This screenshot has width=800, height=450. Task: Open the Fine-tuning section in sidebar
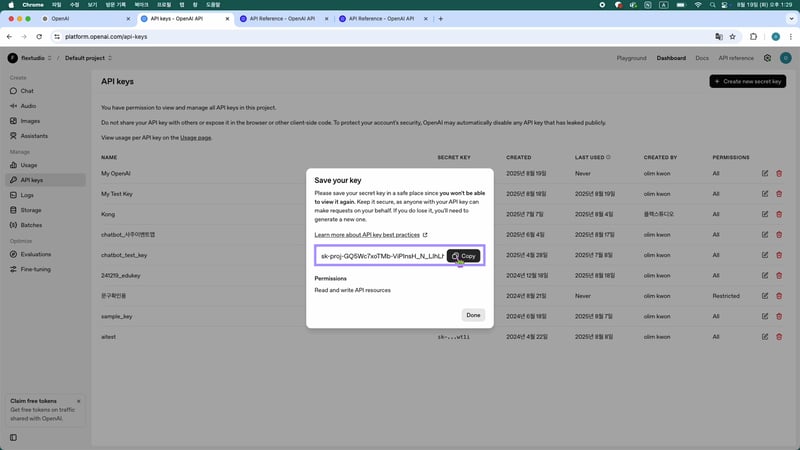[x=36, y=269]
